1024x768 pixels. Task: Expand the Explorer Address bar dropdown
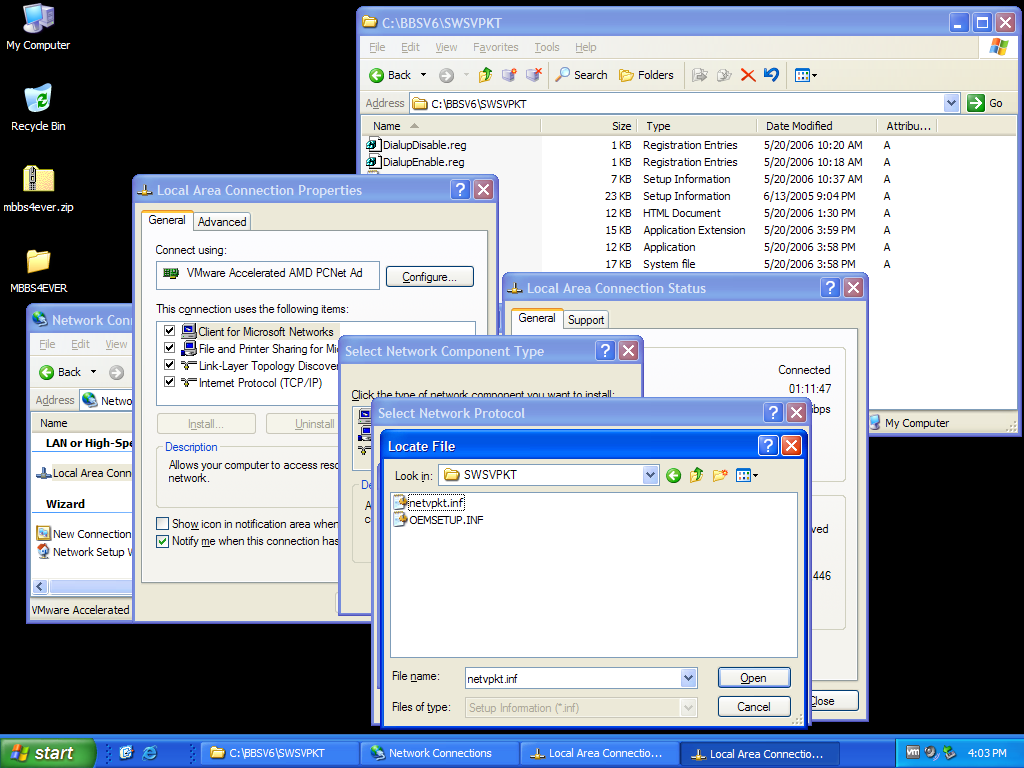951,103
